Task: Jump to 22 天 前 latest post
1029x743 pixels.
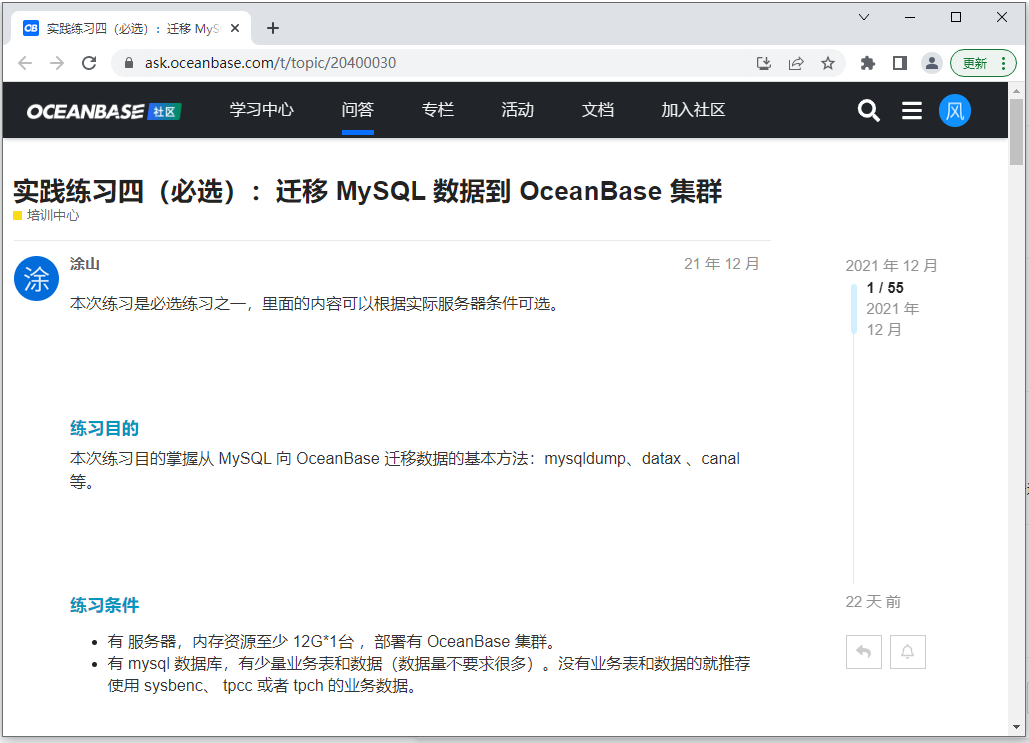Action: [873, 602]
